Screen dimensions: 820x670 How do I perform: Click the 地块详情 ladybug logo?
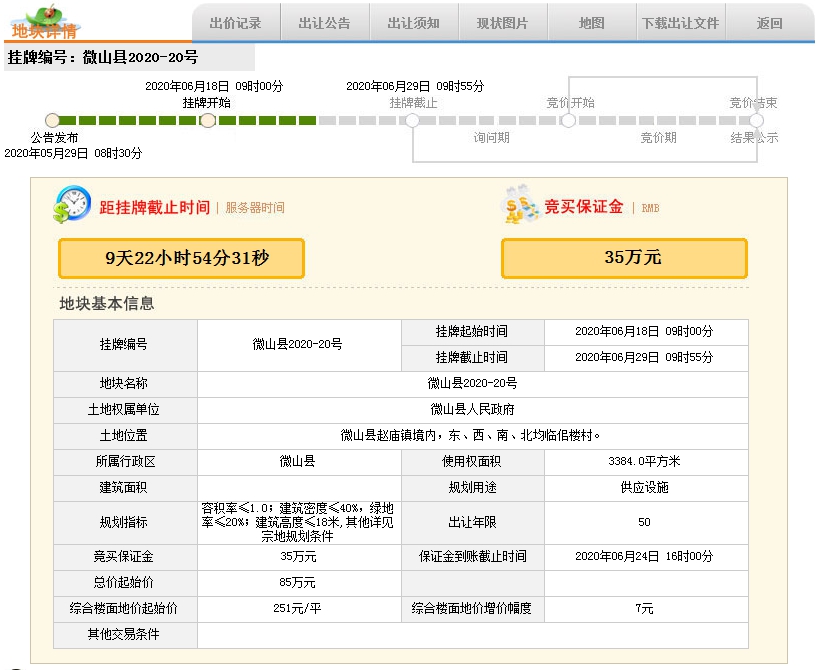click(44, 22)
